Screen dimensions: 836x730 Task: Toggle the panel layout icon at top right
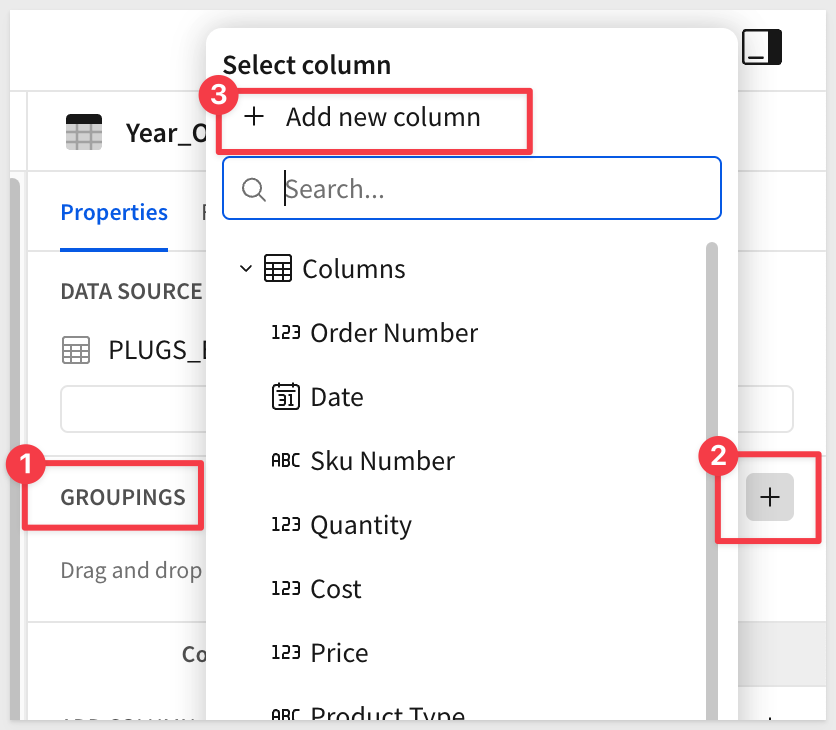761,46
